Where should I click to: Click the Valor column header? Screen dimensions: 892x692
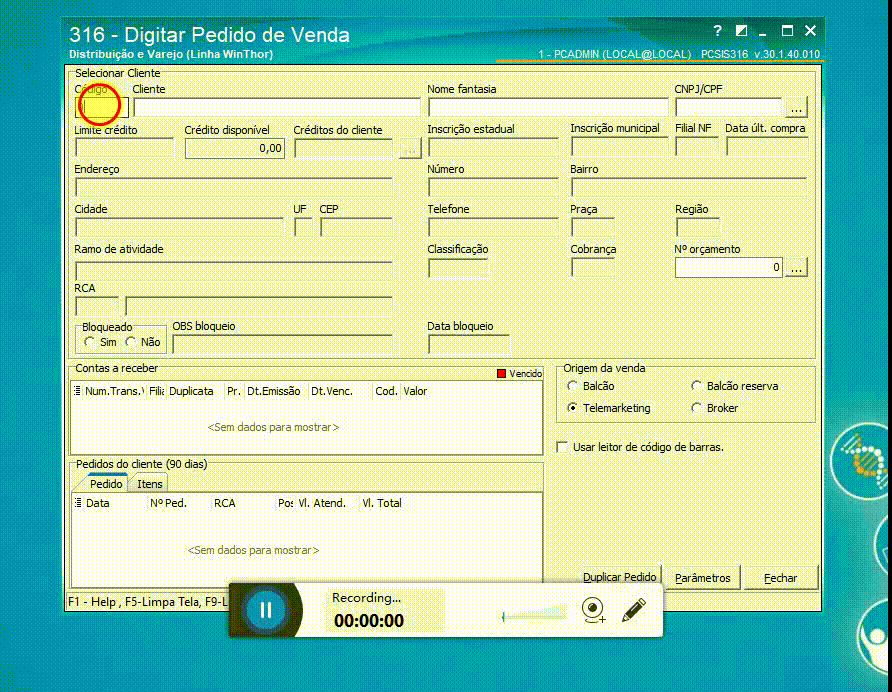click(415, 391)
